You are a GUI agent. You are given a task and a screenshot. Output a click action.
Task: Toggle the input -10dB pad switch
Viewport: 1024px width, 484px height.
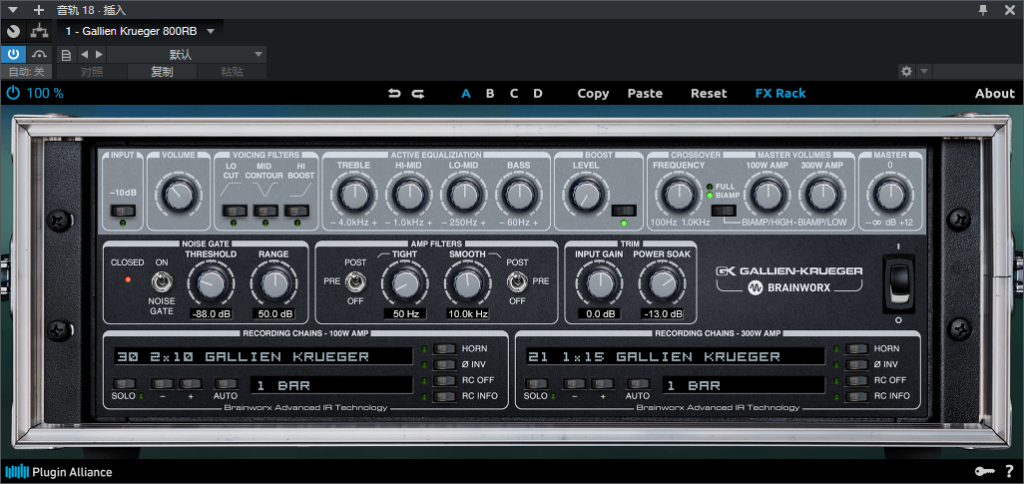click(123, 210)
